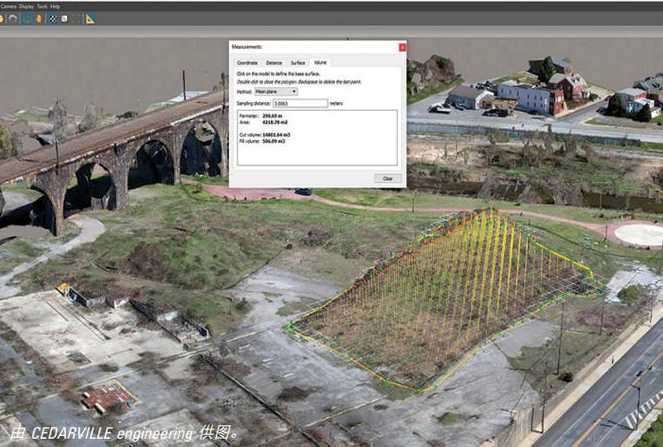Viewport: 663px width, 447px height.
Task: Select the Volume tab
Action: (320, 62)
